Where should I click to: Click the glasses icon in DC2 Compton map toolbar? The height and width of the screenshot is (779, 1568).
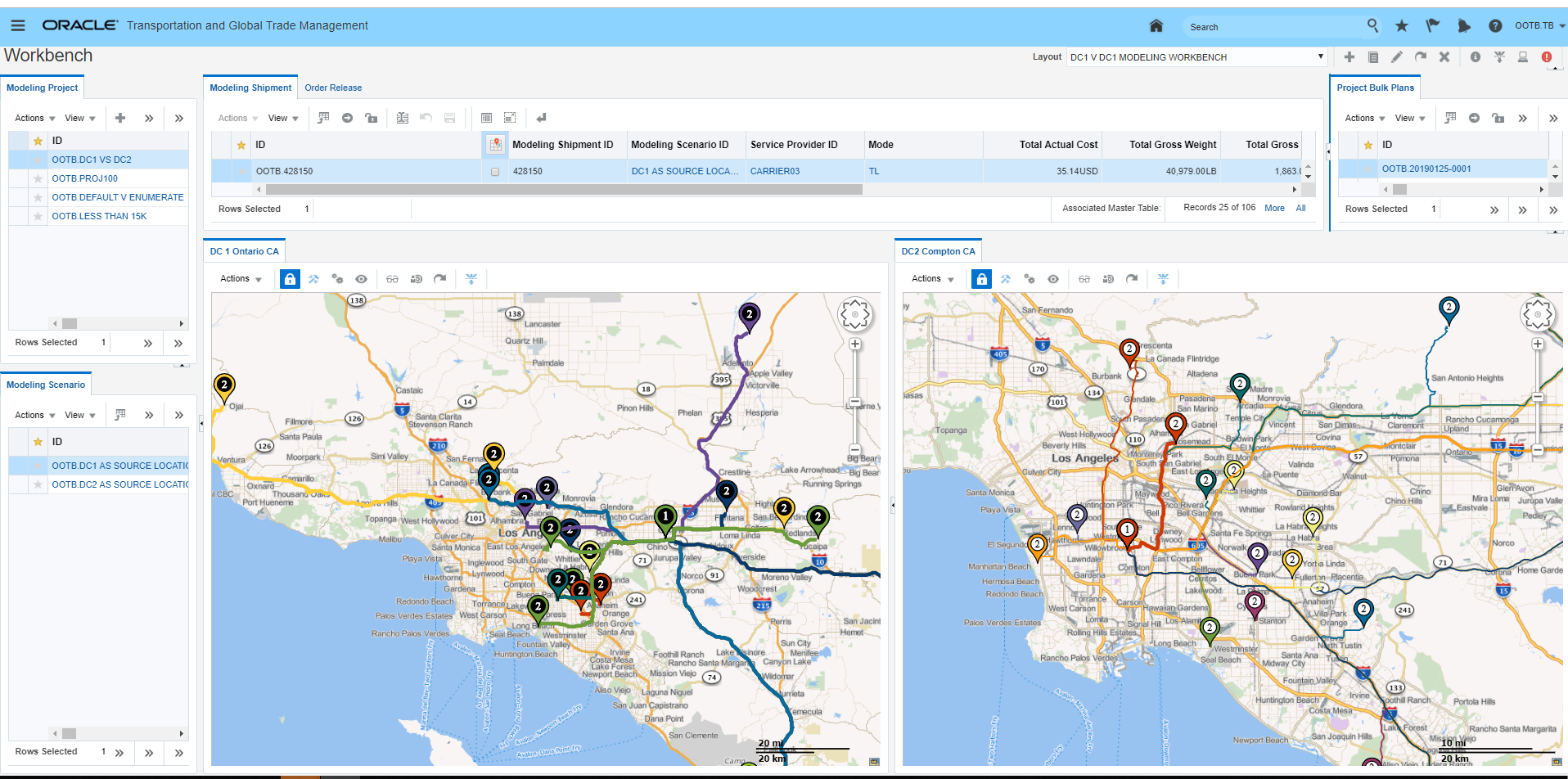click(x=1084, y=279)
